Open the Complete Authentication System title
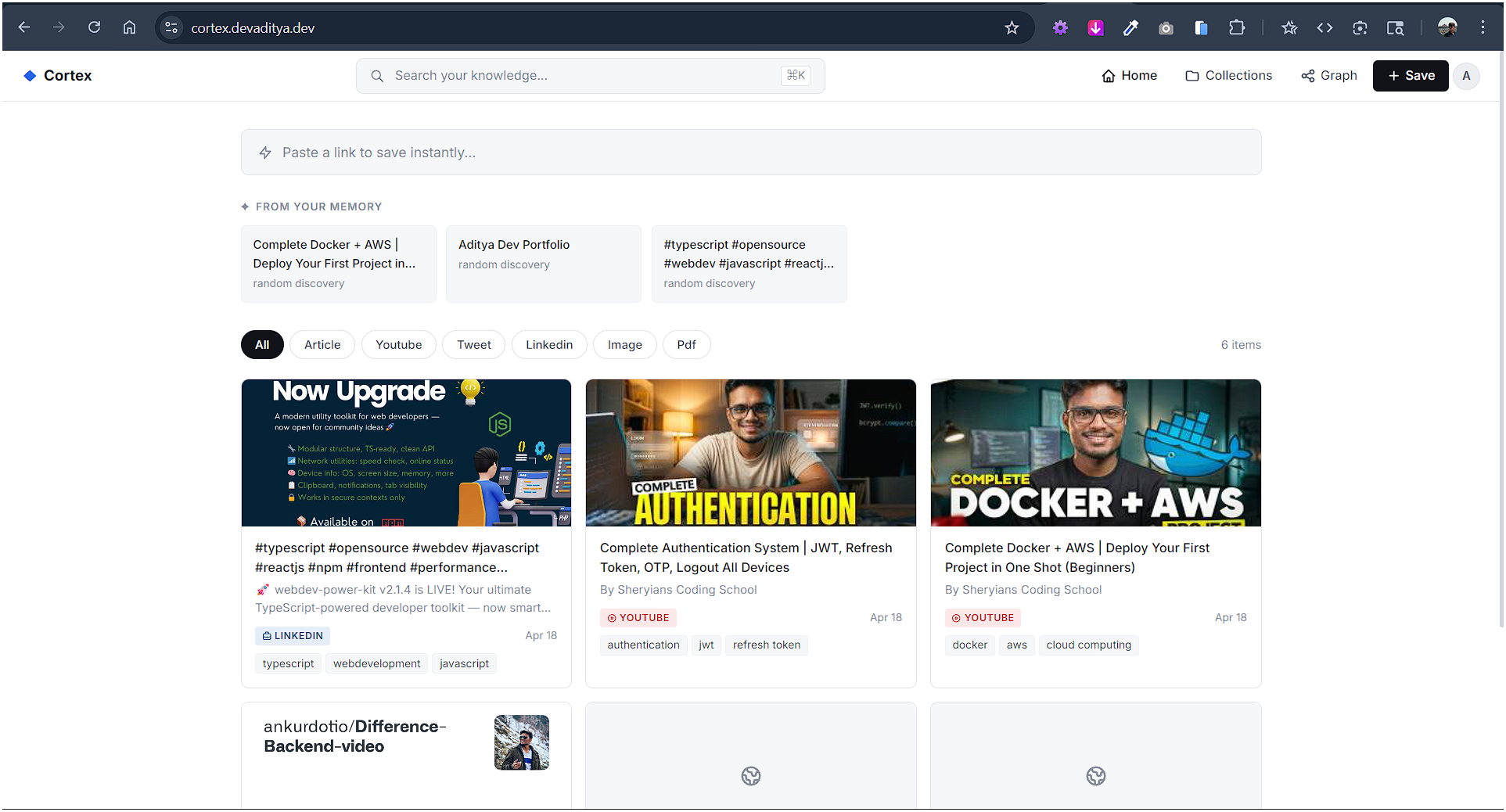 [746, 558]
